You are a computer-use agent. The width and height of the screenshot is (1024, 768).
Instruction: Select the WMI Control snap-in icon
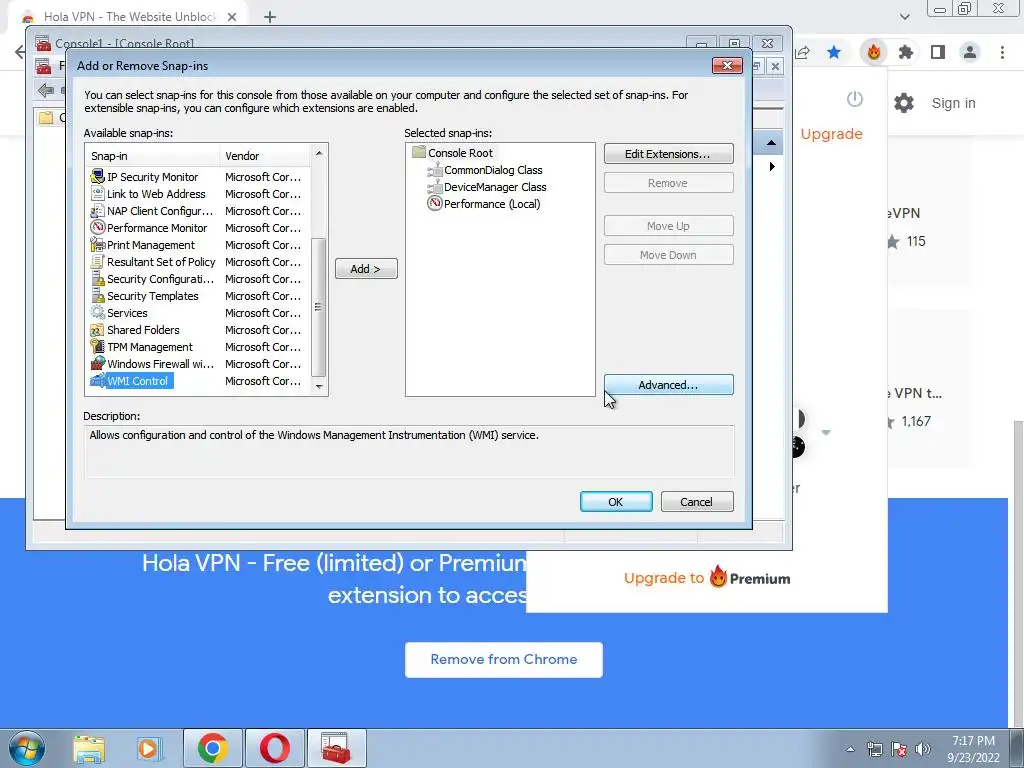coord(97,380)
